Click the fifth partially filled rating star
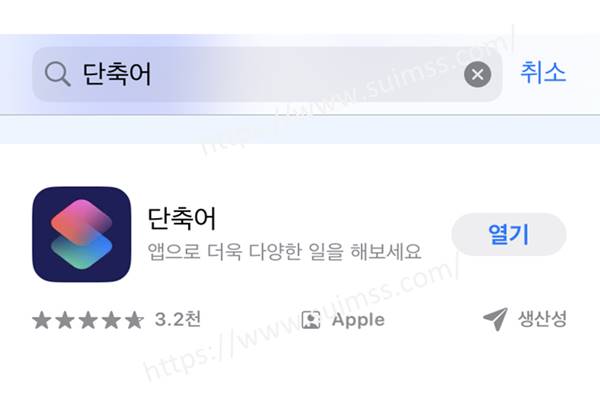Viewport: 600px width, 403px height. 134,320
